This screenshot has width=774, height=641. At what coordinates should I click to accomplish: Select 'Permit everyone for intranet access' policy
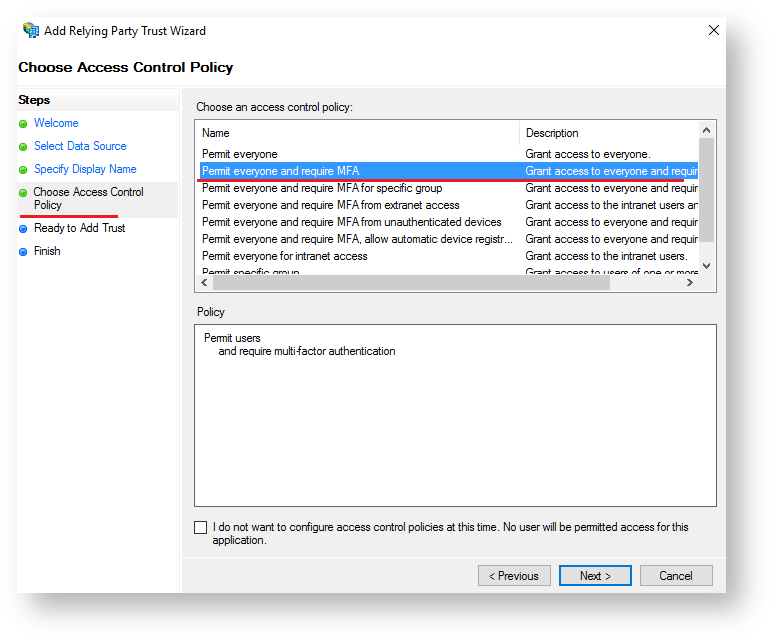285,256
